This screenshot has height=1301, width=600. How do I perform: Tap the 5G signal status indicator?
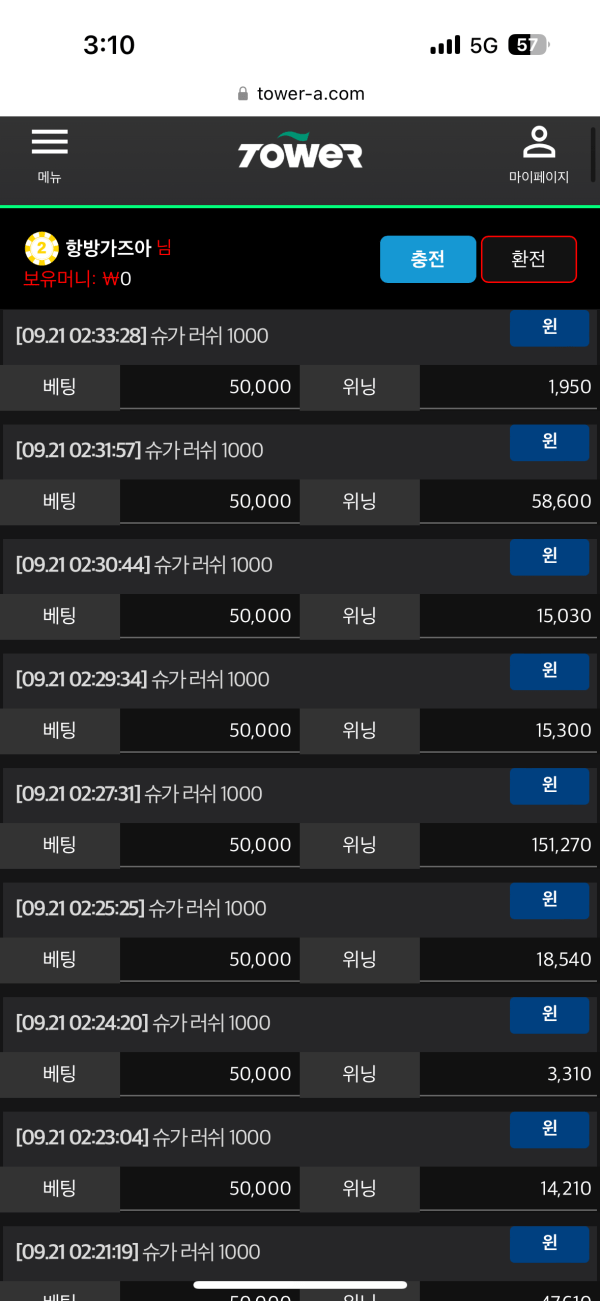coord(484,45)
